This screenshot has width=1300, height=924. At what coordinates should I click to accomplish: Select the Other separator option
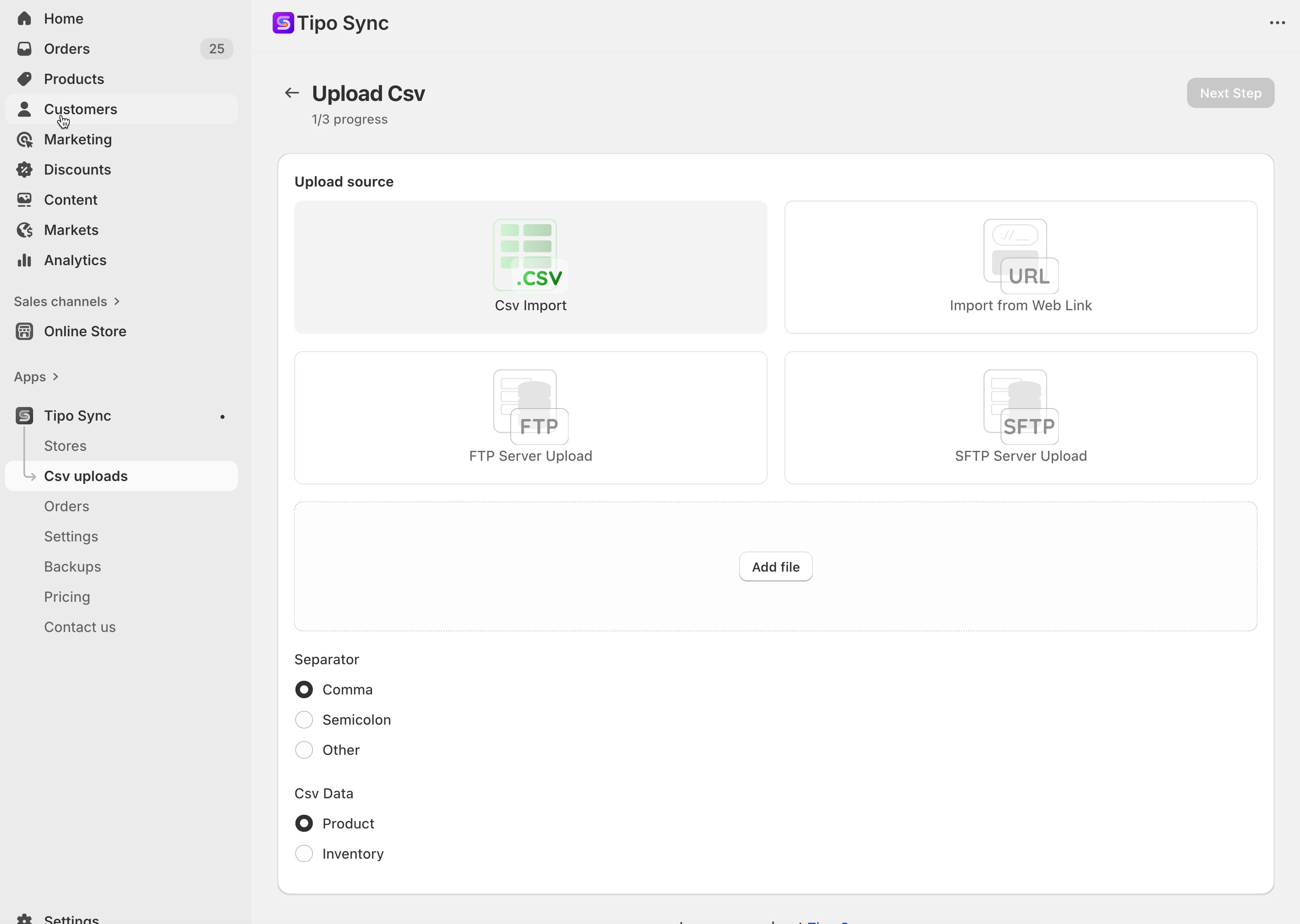coord(304,750)
